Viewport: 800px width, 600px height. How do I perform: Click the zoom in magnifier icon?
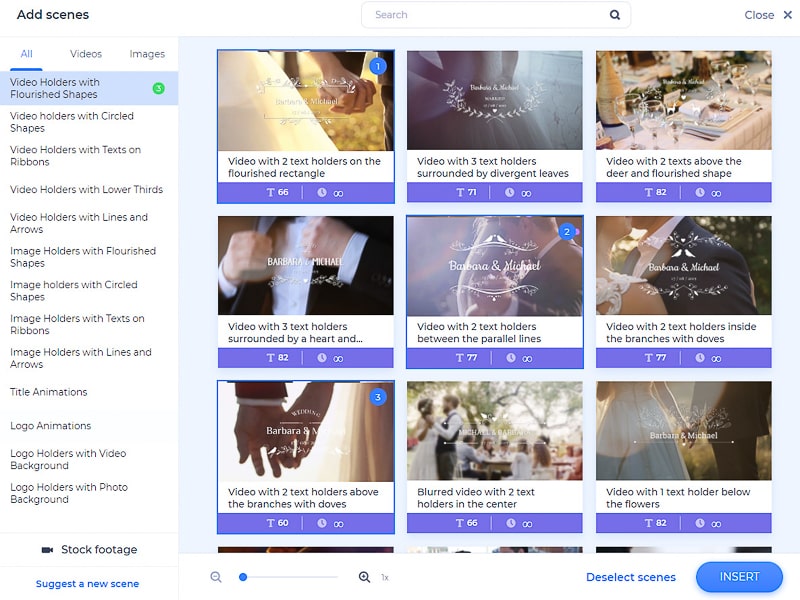coord(364,577)
